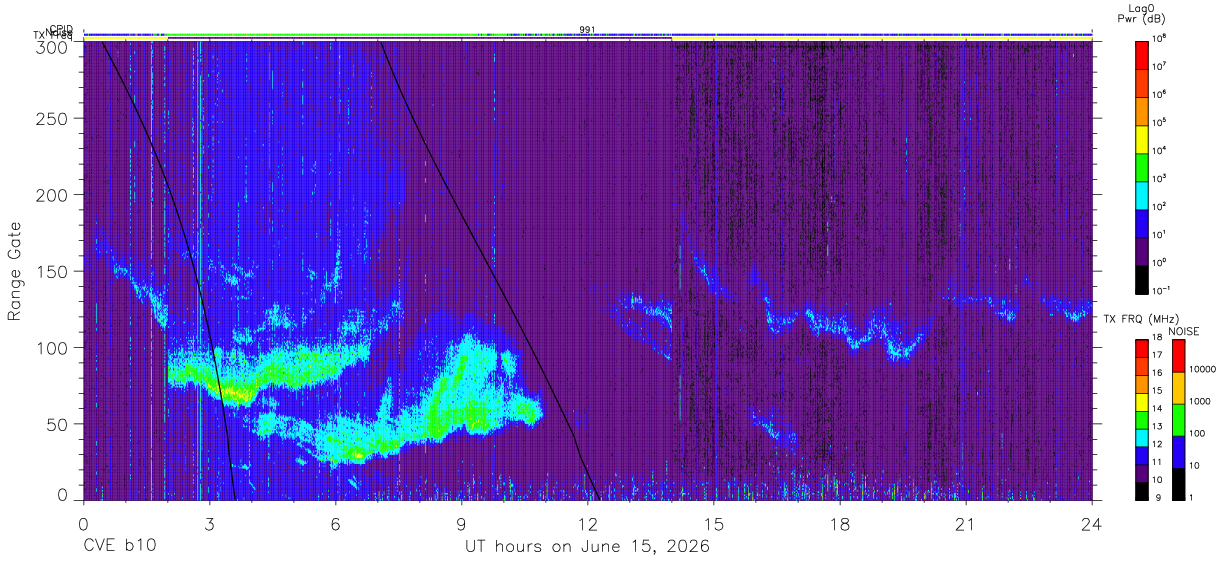
Task: Click the '3' tick on the UT hours axis
Action: coord(209,524)
